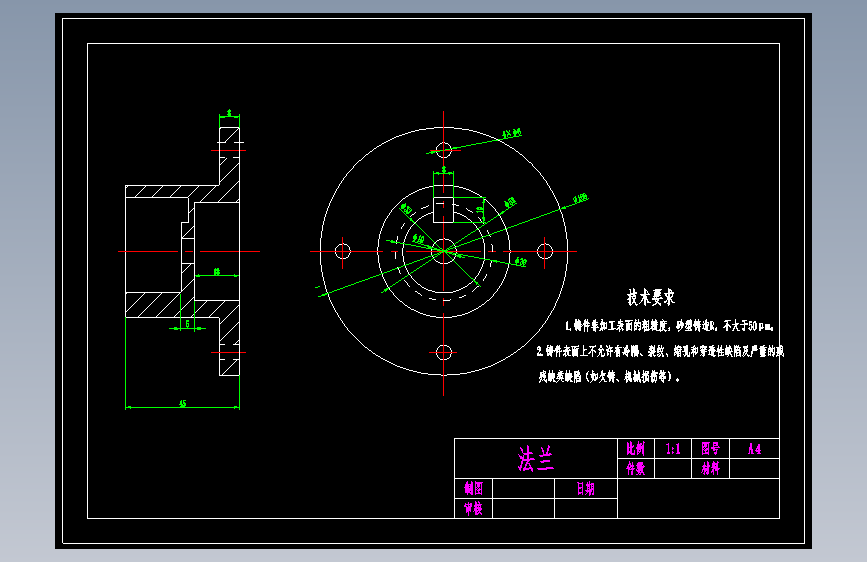The image size is (867, 562).
Task: Click the 材料 label cell
Action: click(x=711, y=469)
